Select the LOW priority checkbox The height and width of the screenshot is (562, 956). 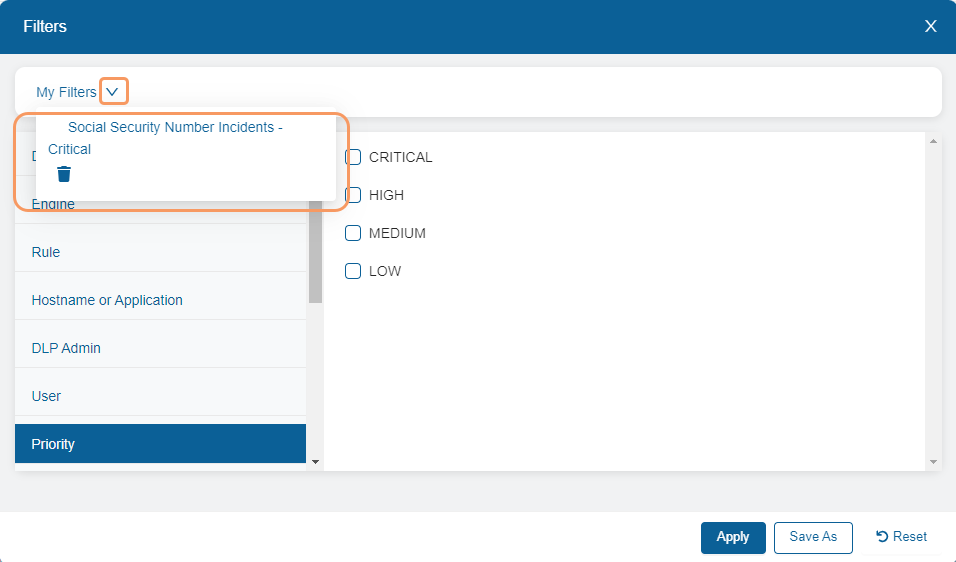tap(353, 271)
